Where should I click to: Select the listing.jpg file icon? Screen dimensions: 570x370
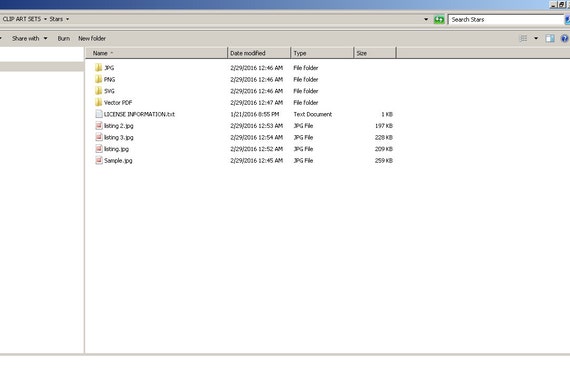tap(99, 149)
